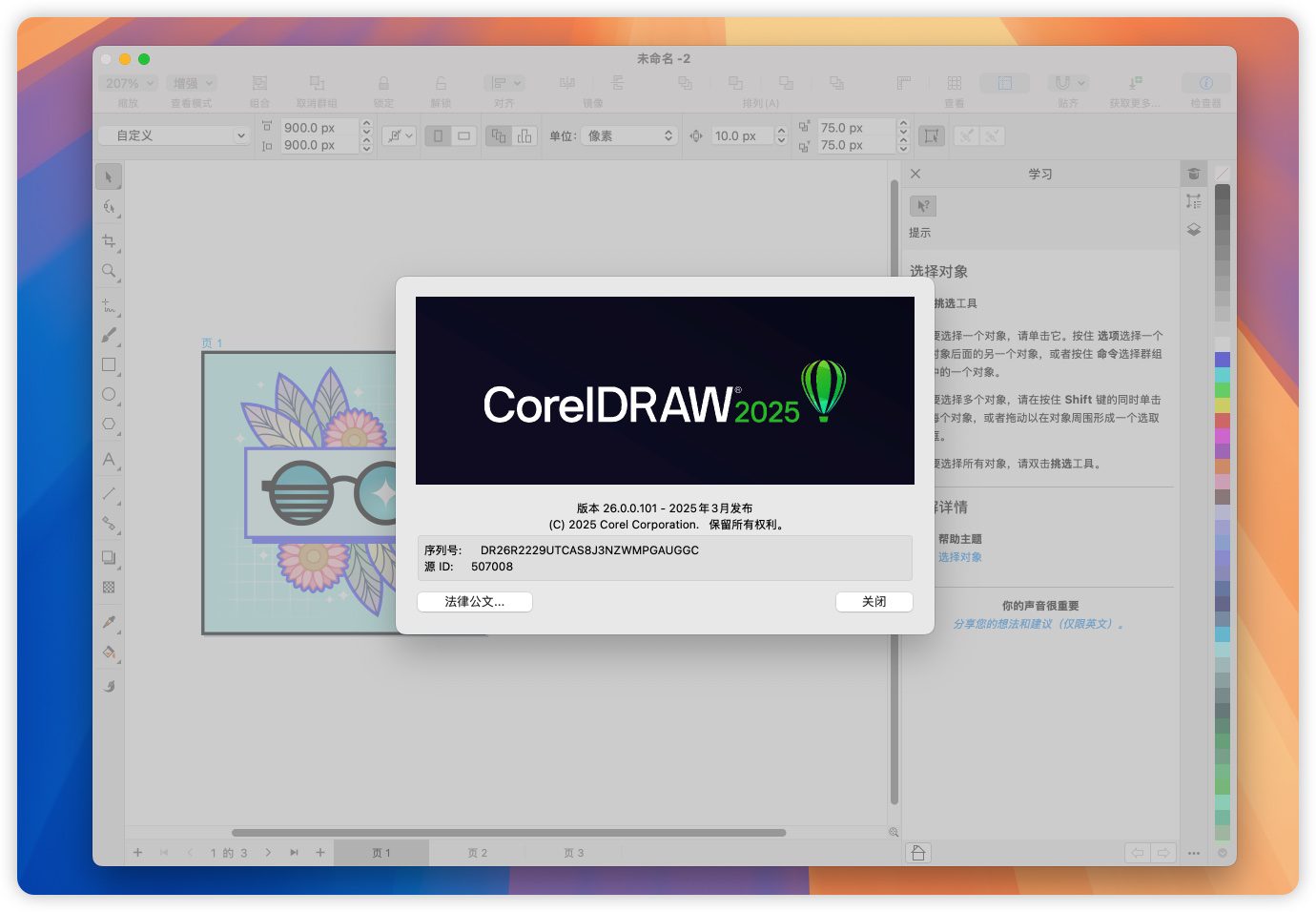This screenshot has height=912, width=1316.
Task: Close the Learn (学习) panel
Action: click(915, 174)
